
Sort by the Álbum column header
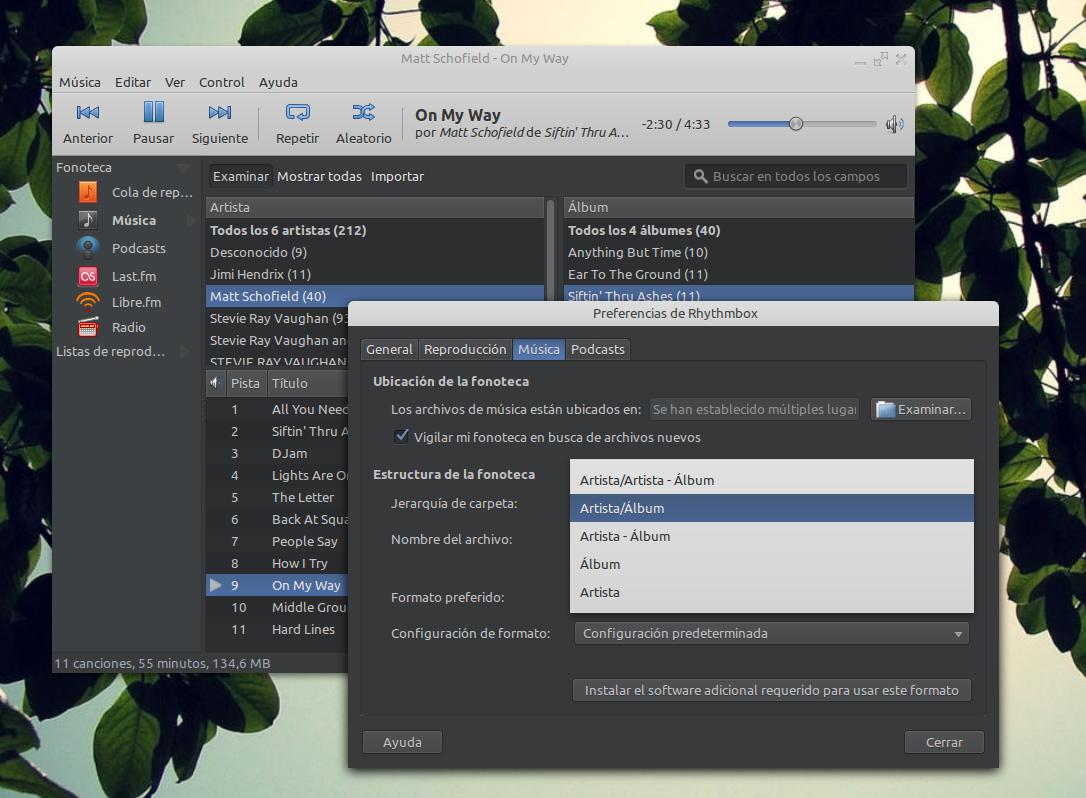[739, 207]
